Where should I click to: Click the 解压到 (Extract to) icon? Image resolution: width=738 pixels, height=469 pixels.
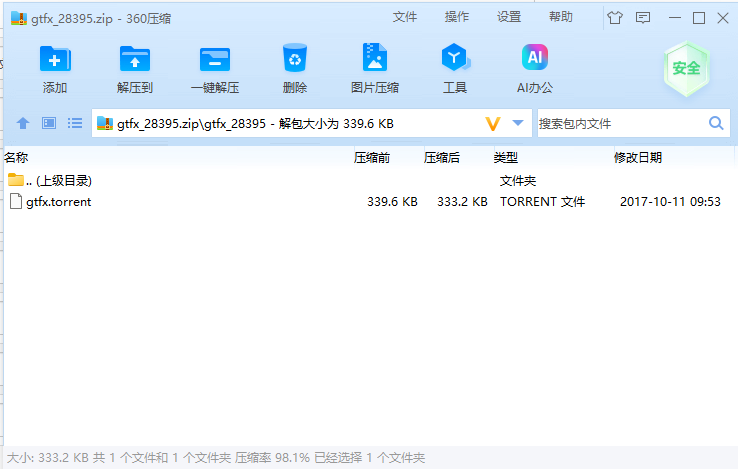[x=135, y=59]
